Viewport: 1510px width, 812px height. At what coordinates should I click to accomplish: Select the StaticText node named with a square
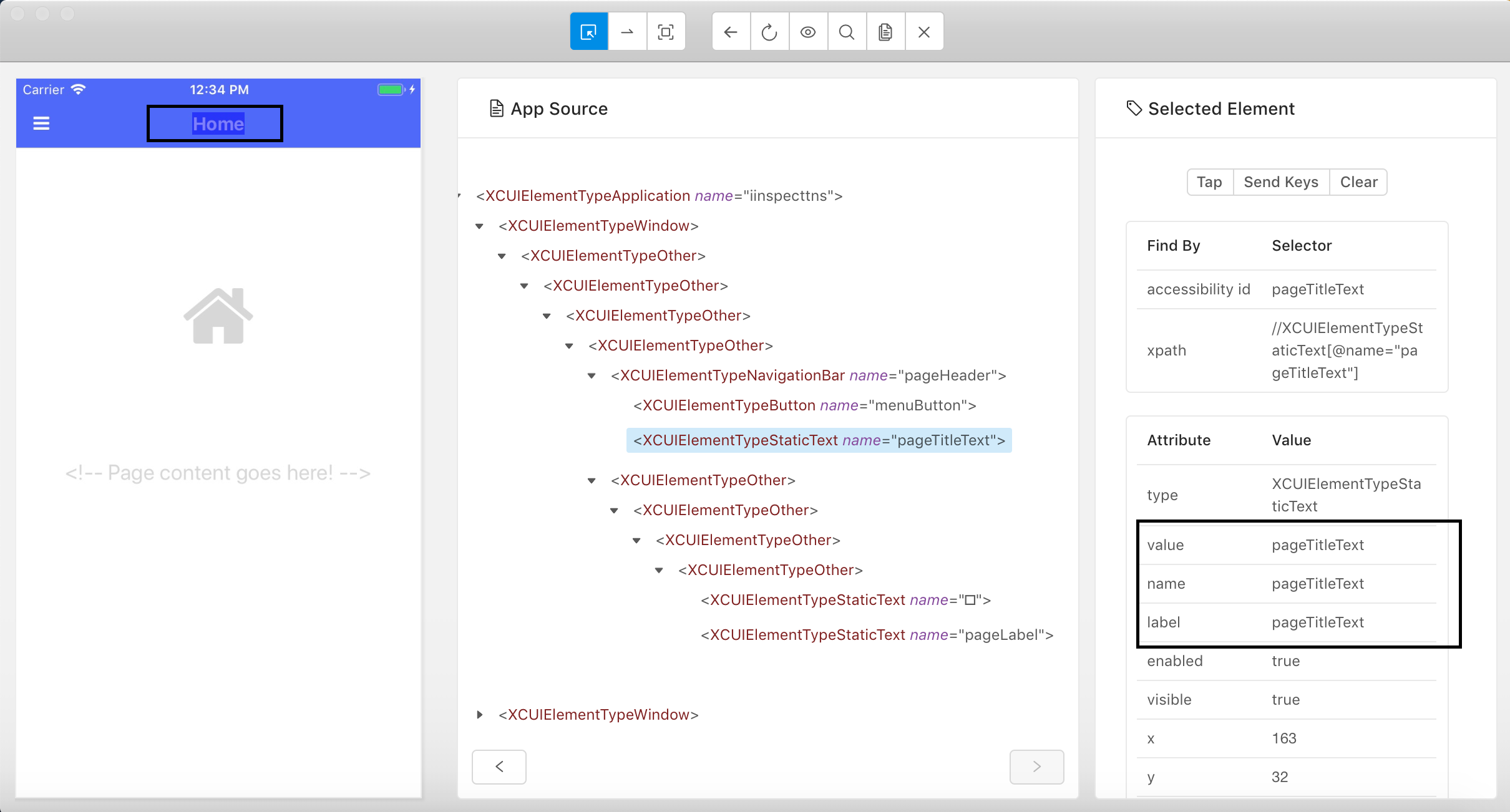point(846,600)
